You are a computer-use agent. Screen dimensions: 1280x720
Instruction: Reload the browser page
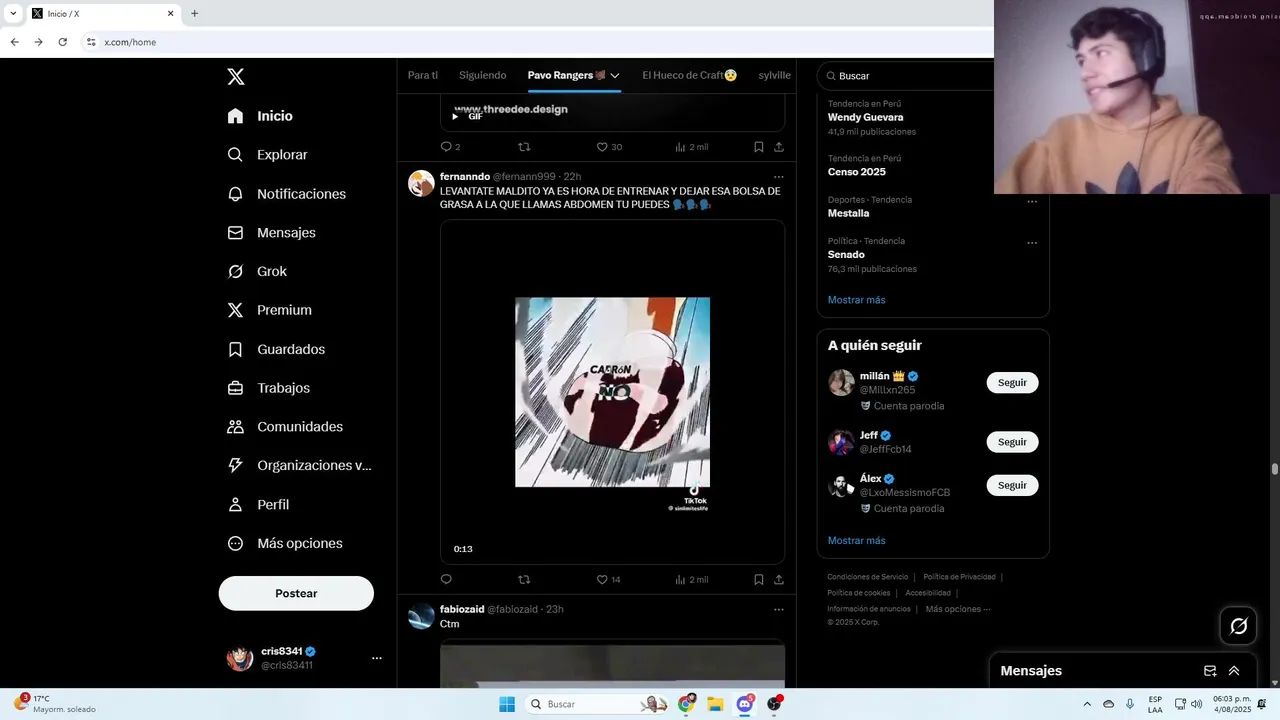coord(62,42)
